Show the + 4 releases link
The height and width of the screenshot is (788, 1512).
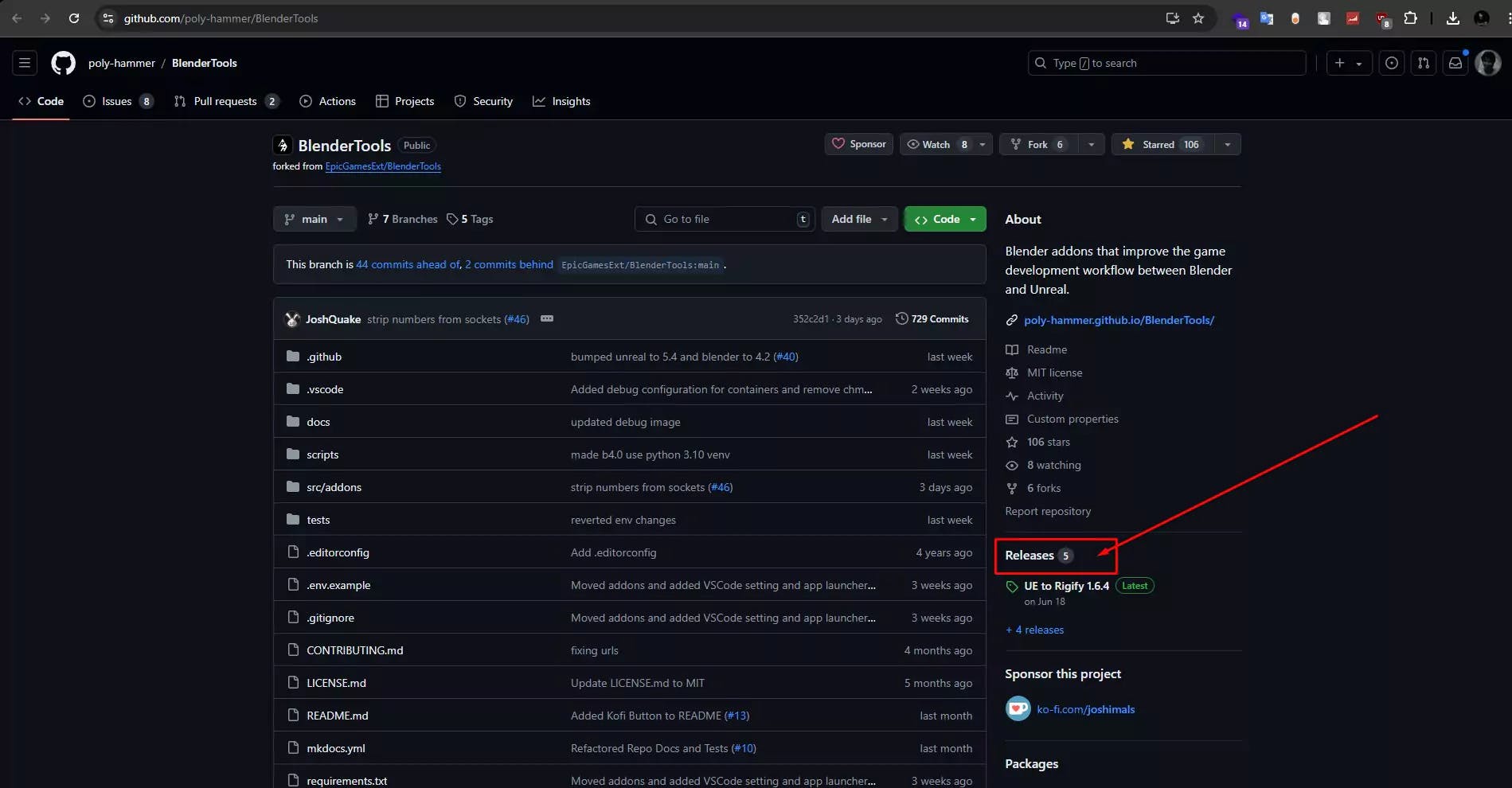click(1034, 630)
